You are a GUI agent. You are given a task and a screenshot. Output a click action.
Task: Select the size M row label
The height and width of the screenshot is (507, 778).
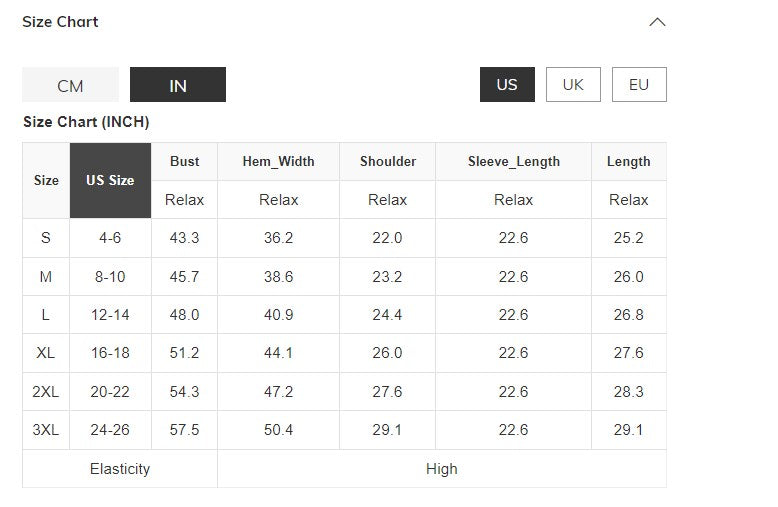click(x=46, y=277)
